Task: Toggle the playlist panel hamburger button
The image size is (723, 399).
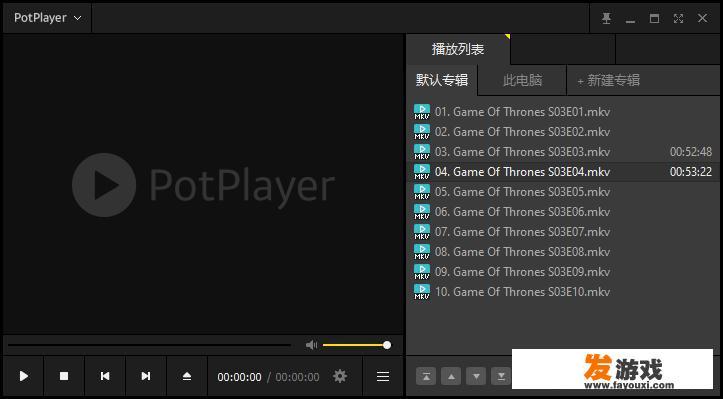Action: point(383,376)
